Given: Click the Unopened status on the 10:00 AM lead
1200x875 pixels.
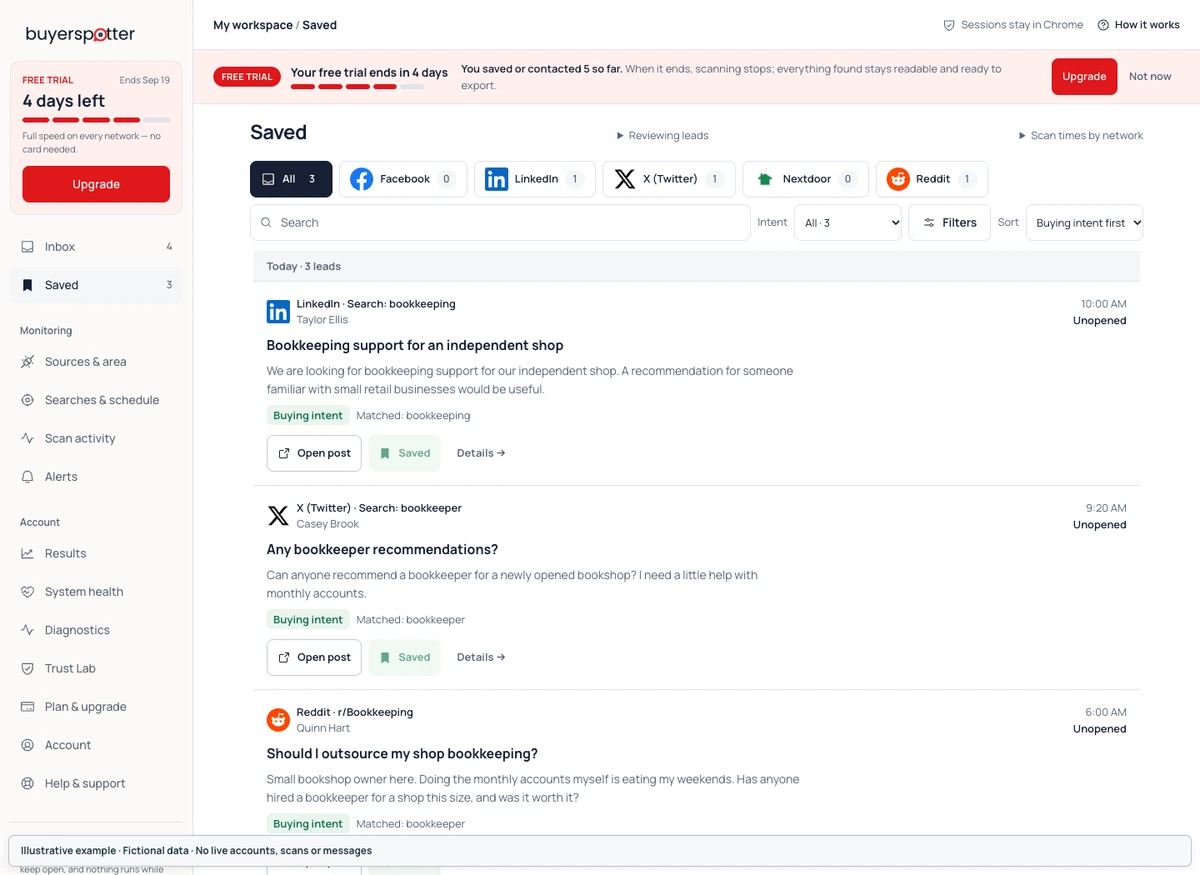Looking at the screenshot, I should 1099,321.
